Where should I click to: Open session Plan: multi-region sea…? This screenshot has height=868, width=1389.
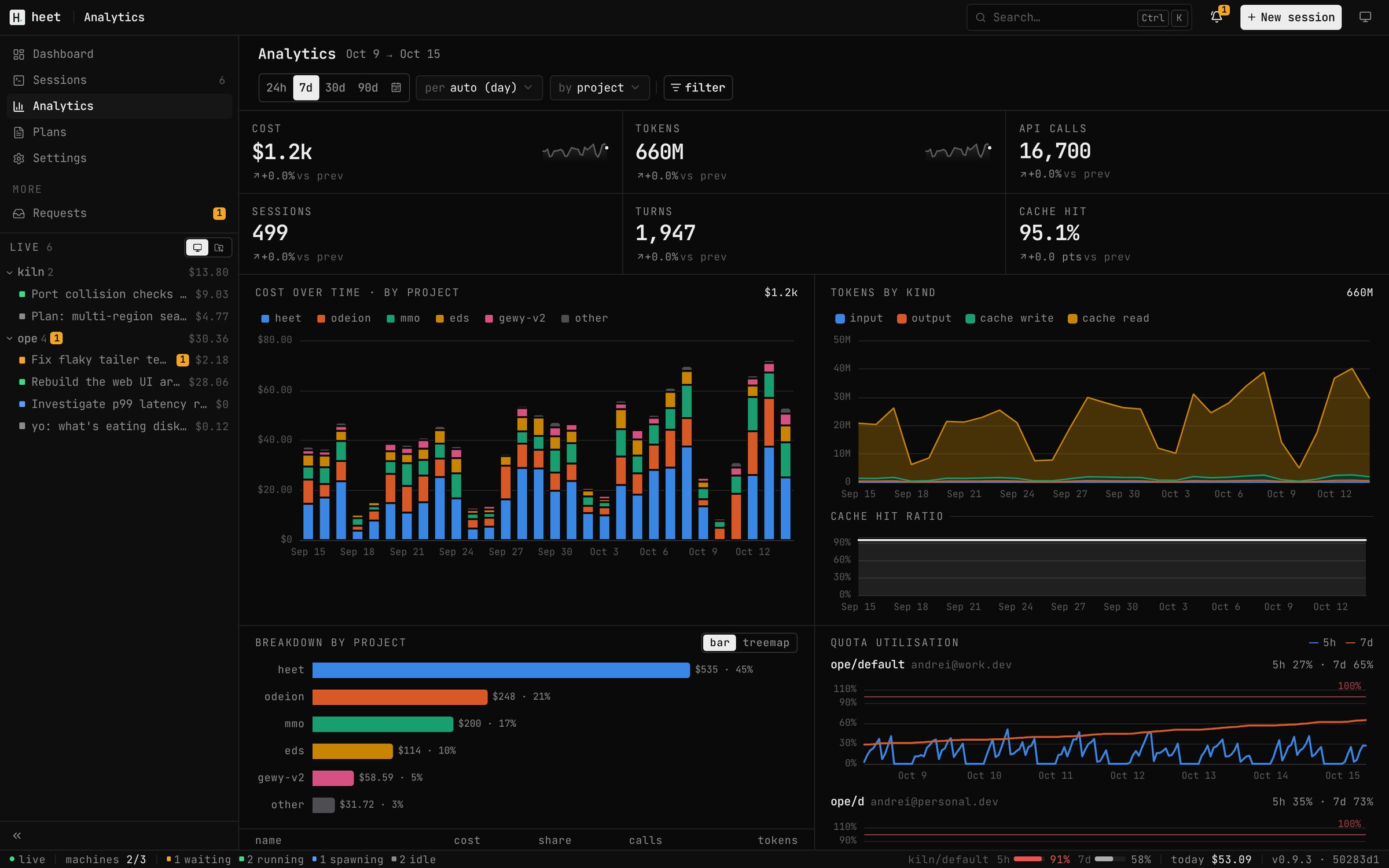119,317
